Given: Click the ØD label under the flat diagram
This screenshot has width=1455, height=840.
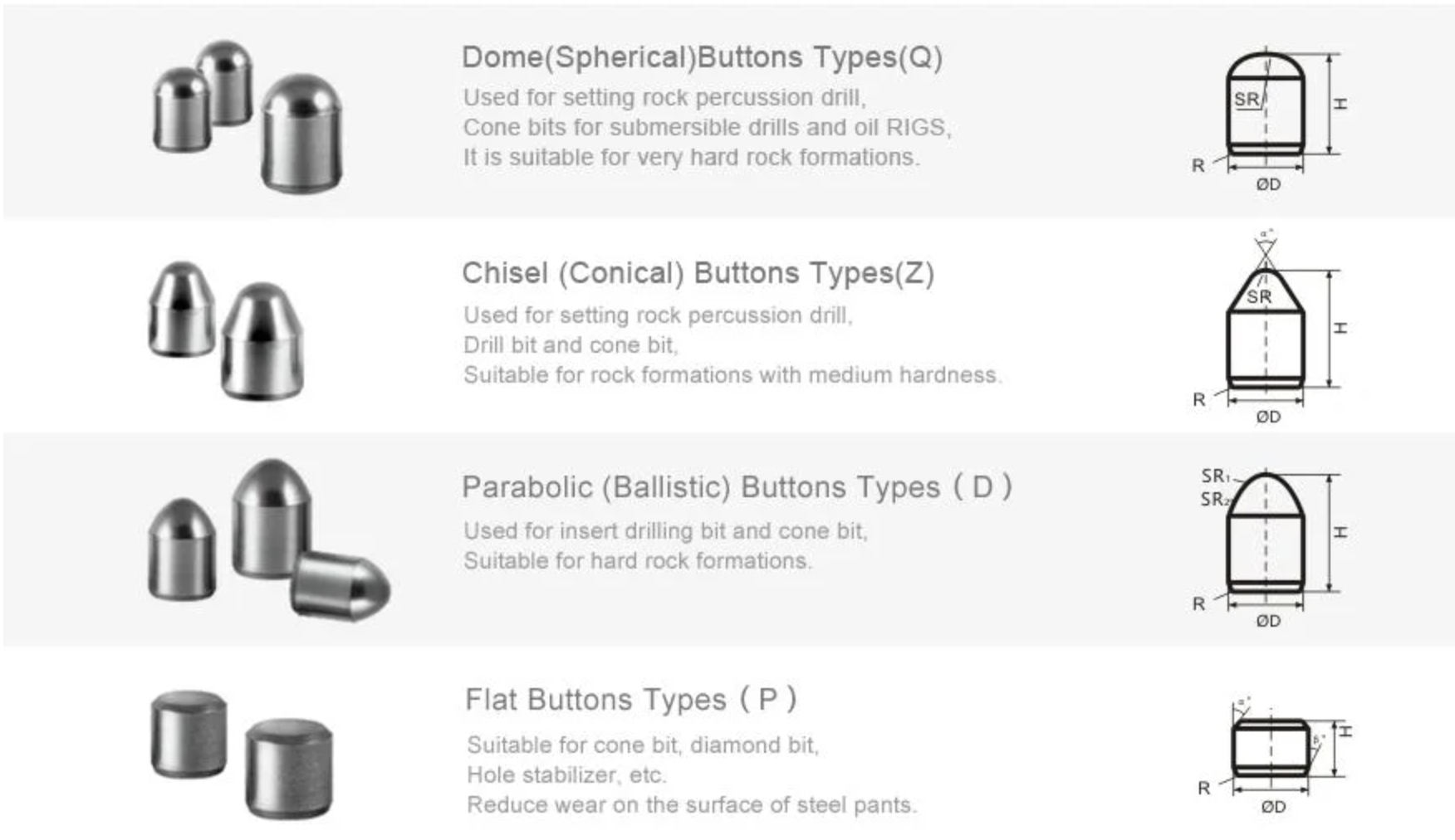Looking at the screenshot, I should coord(1273,807).
